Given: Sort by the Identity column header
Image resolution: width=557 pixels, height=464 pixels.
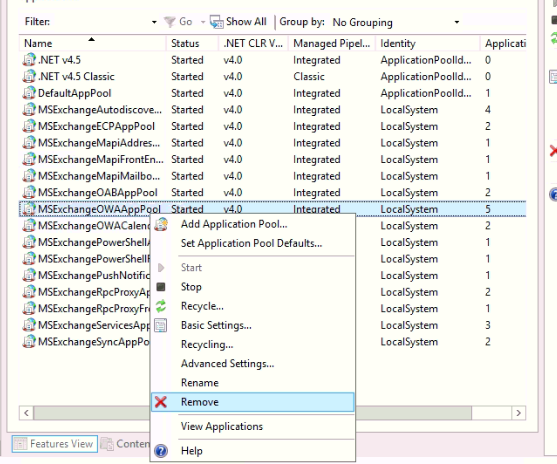Looking at the screenshot, I should (427, 43).
